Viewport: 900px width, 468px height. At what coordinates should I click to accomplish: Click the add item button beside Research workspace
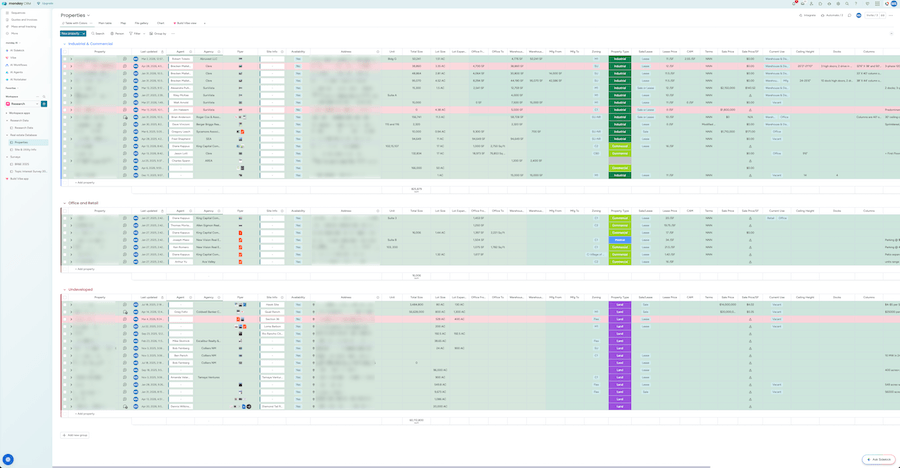pos(44,104)
